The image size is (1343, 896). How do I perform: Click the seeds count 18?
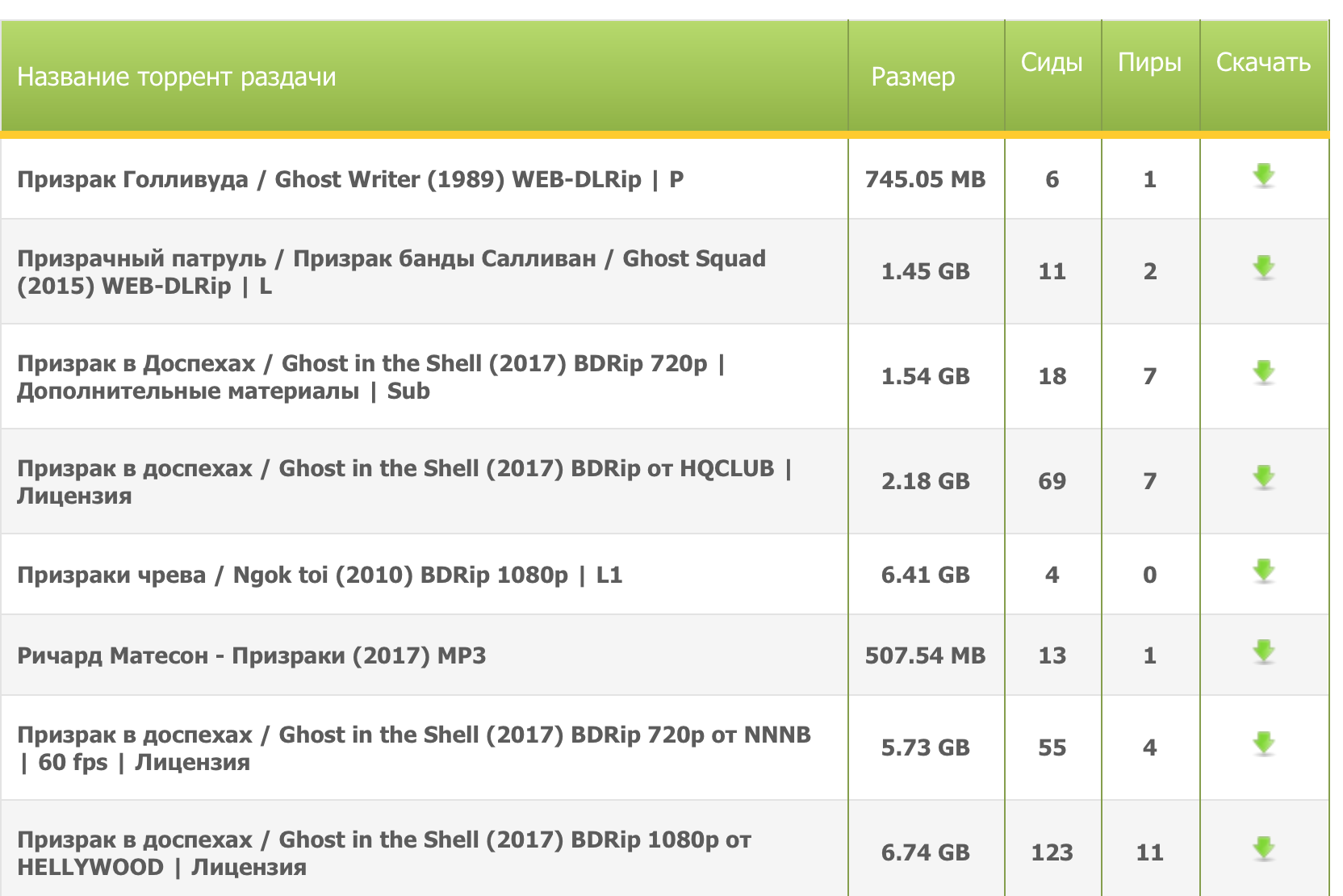(x=1052, y=376)
